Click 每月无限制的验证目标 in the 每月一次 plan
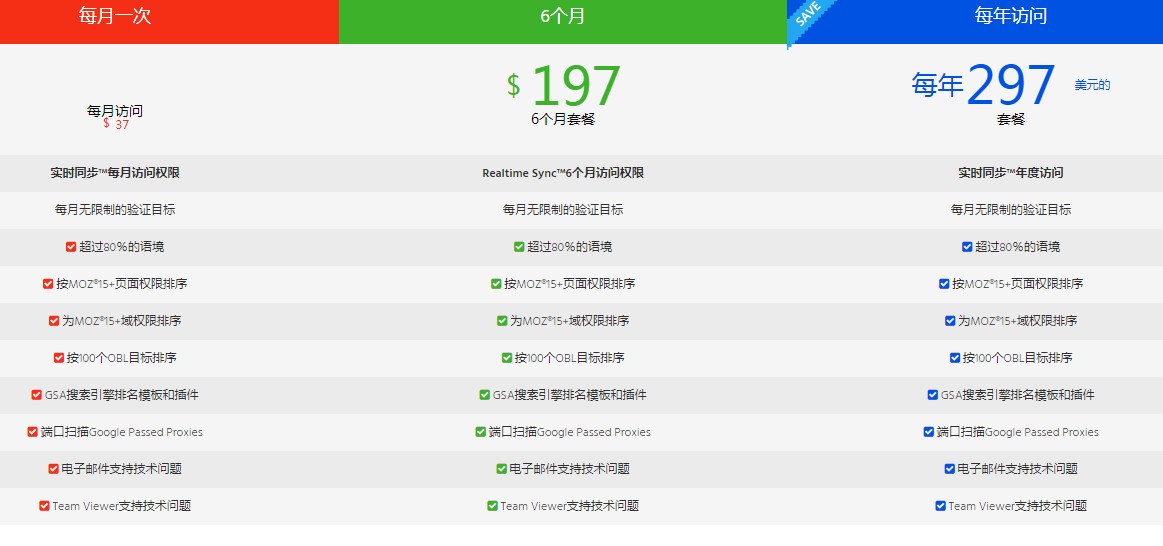Screen dimensions: 1163x546 pos(115,210)
